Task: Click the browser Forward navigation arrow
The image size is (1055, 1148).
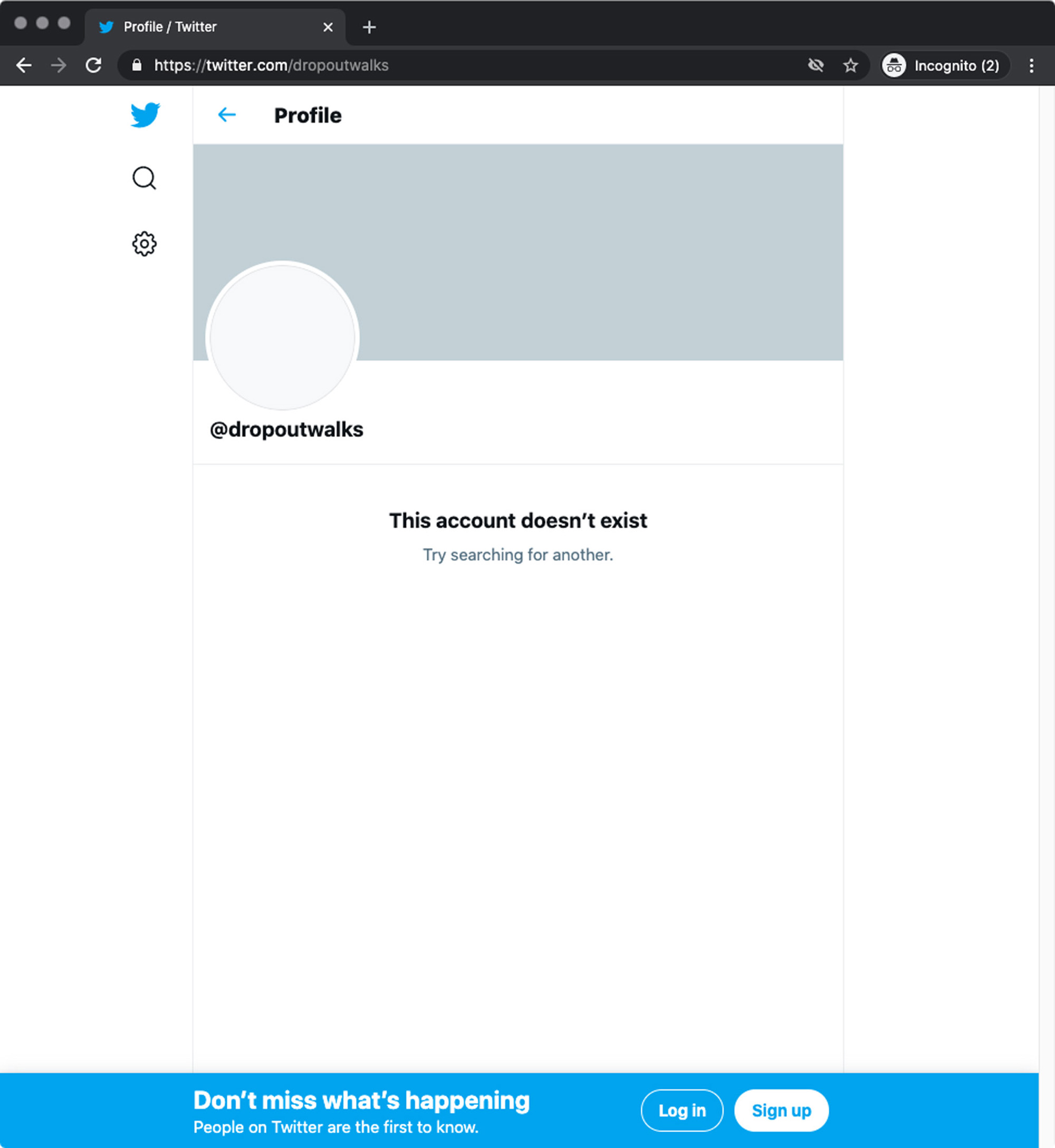Action: point(58,65)
